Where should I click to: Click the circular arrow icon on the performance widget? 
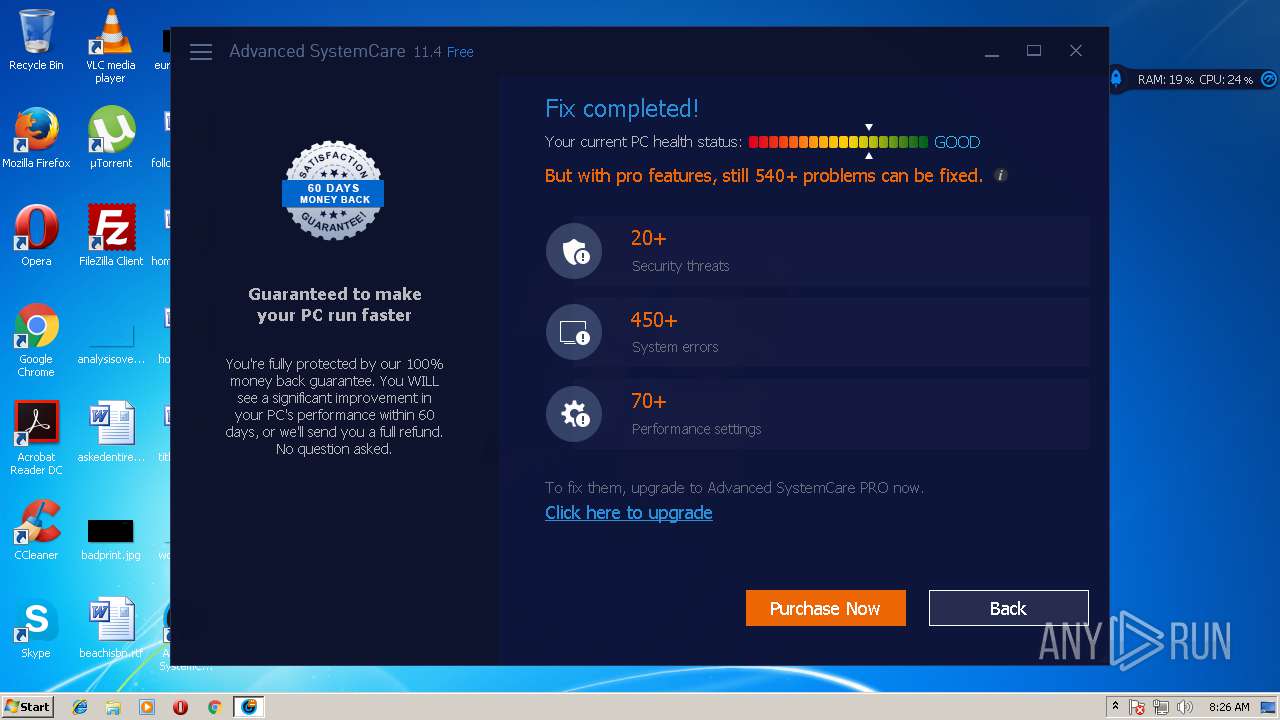point(1269,79)
